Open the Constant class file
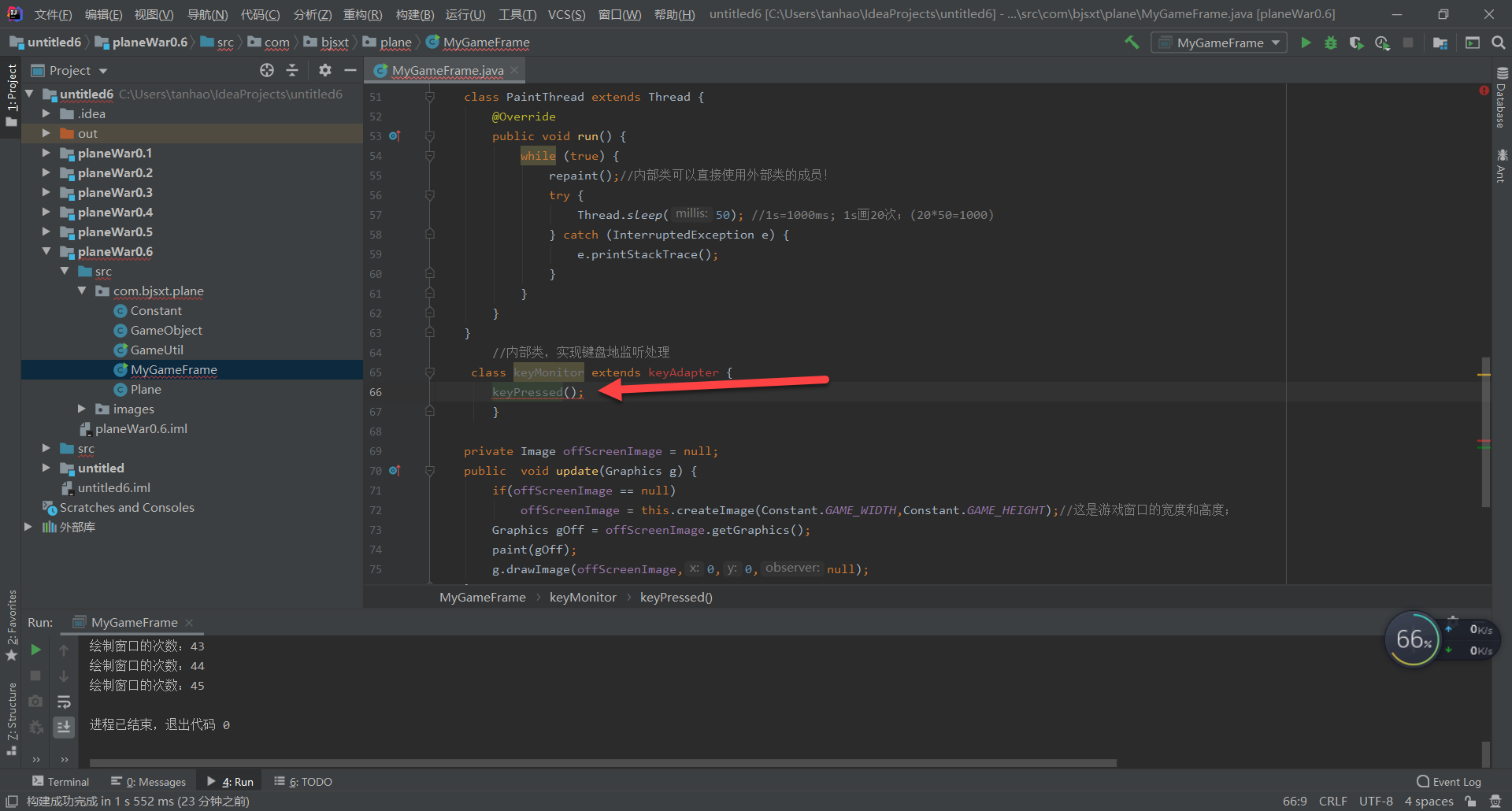 coord(156,310)
